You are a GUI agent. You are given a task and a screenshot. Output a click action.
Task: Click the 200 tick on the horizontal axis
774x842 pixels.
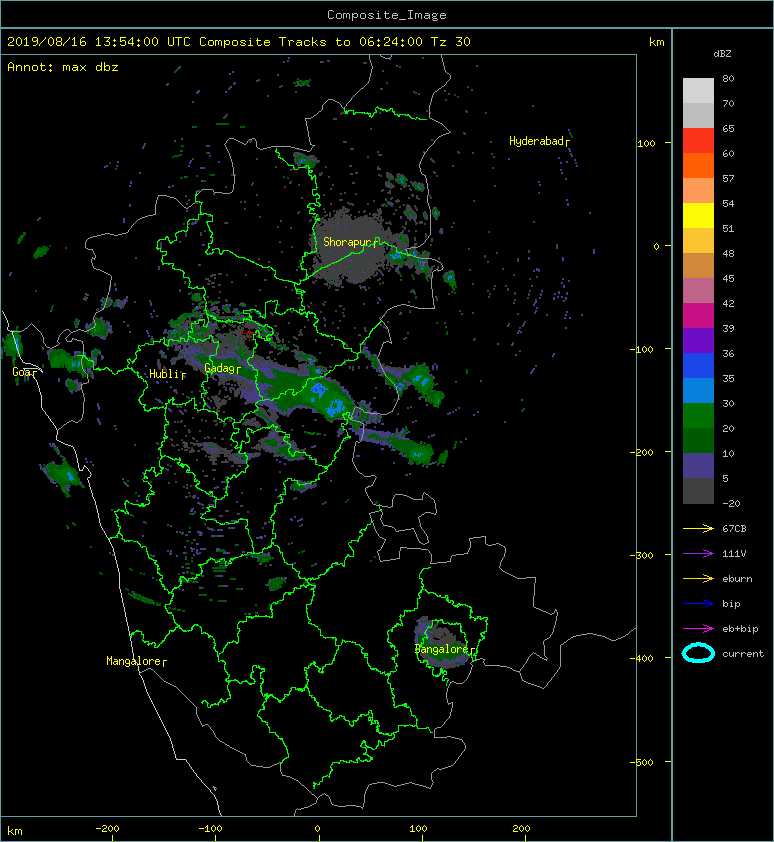pyautogui.click(x=521, y=829)
